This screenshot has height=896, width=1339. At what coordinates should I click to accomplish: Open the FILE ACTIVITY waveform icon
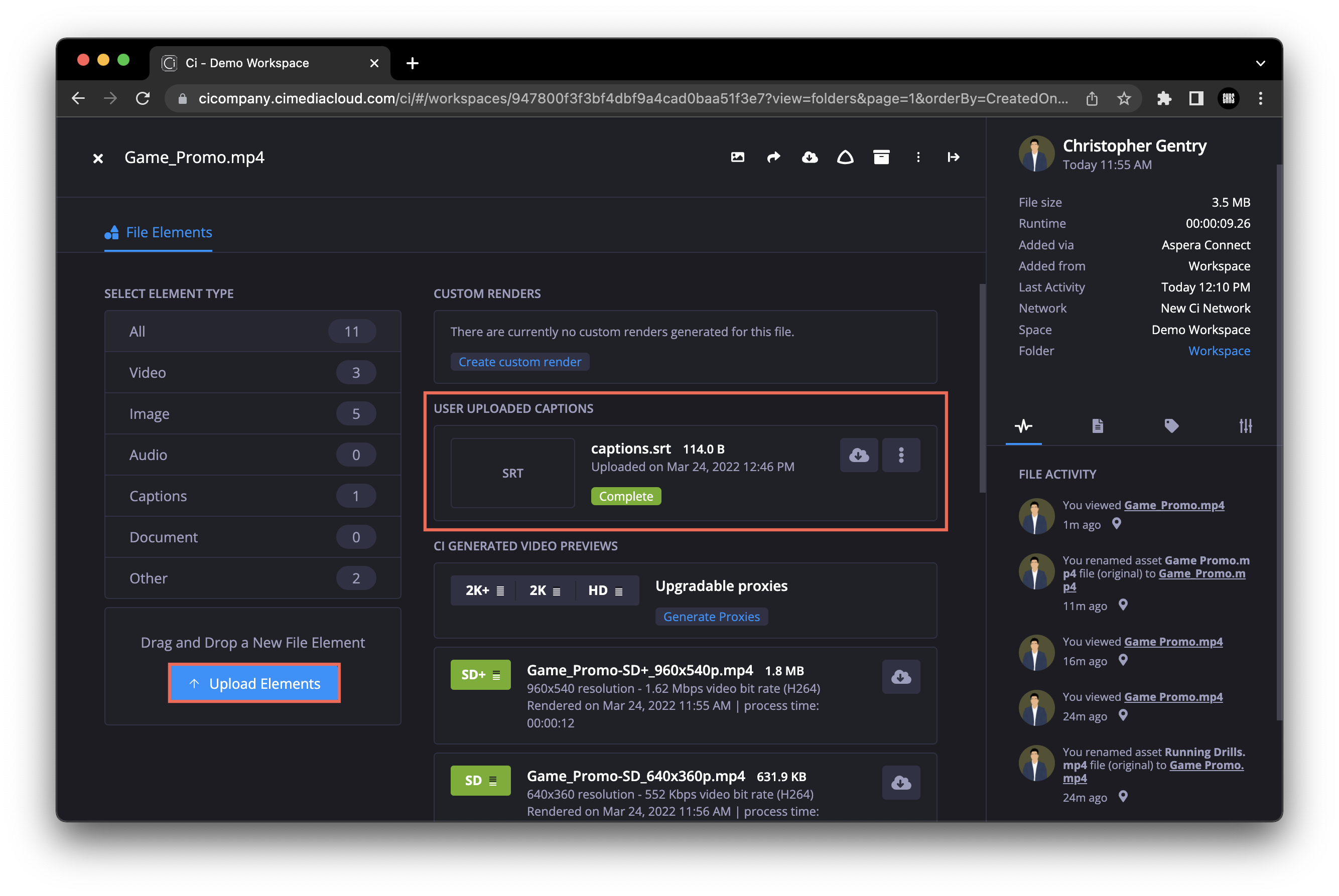point(1024,427)
